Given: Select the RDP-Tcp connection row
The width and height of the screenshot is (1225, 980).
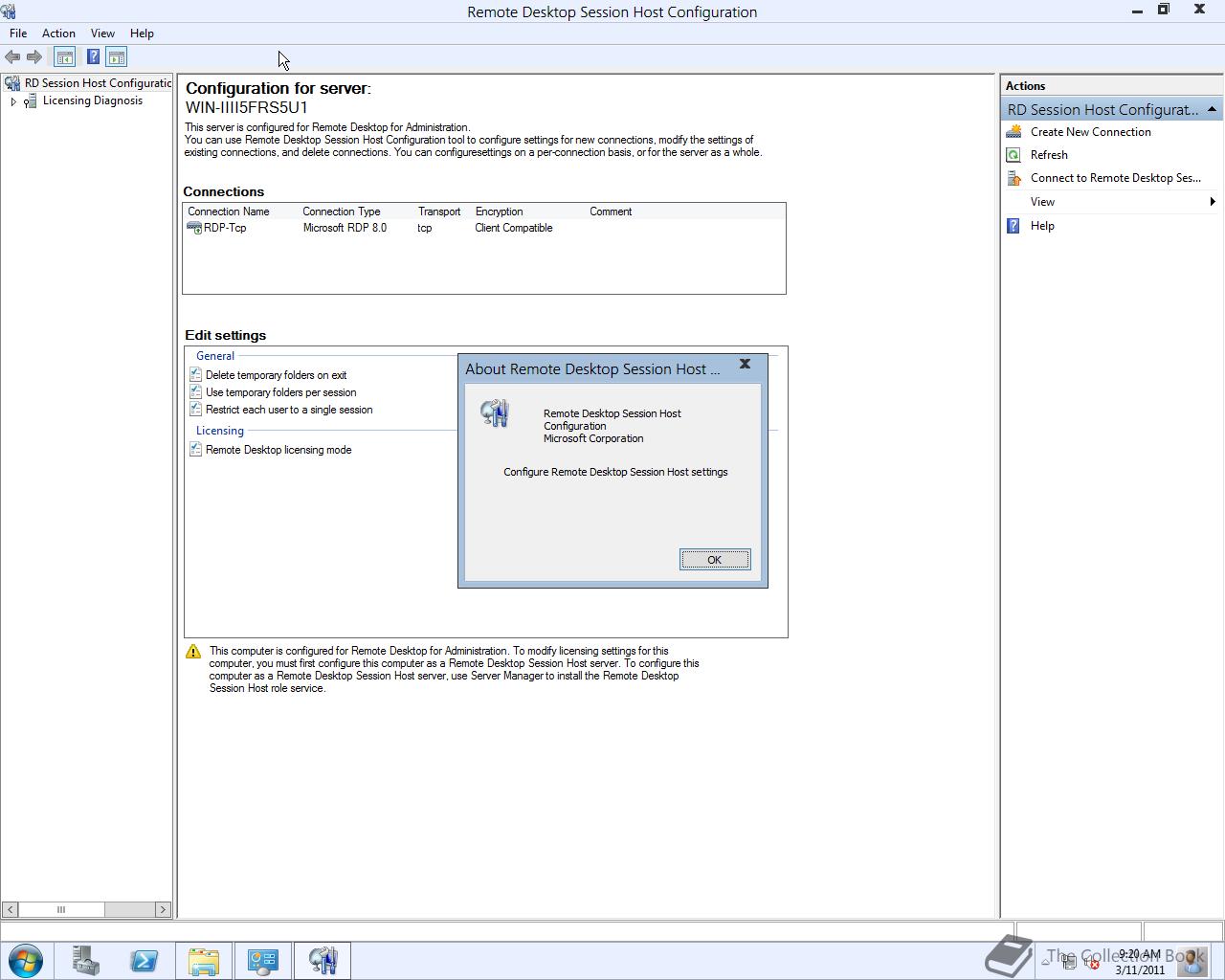Looking at the screenshot, I should [x=483, y=228].
